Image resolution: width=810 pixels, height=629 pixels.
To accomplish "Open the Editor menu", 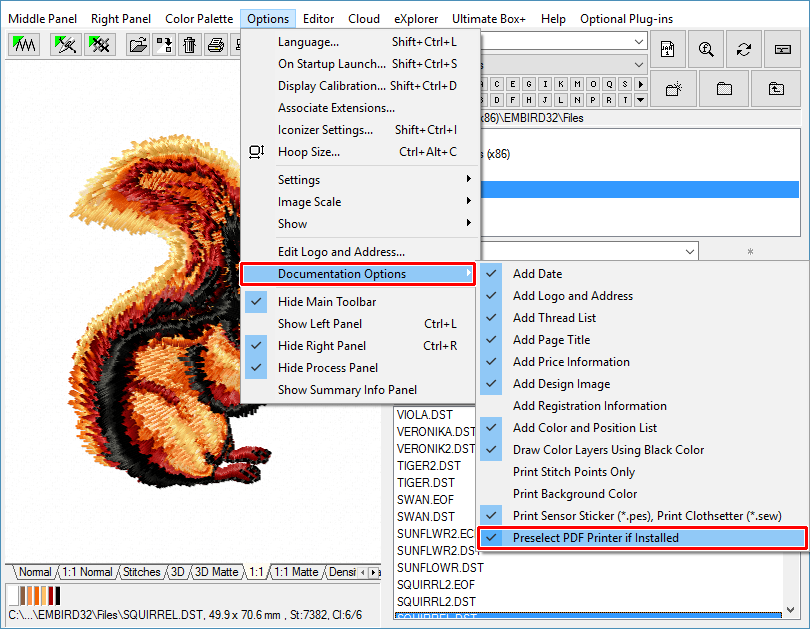I will coord(318,19).
